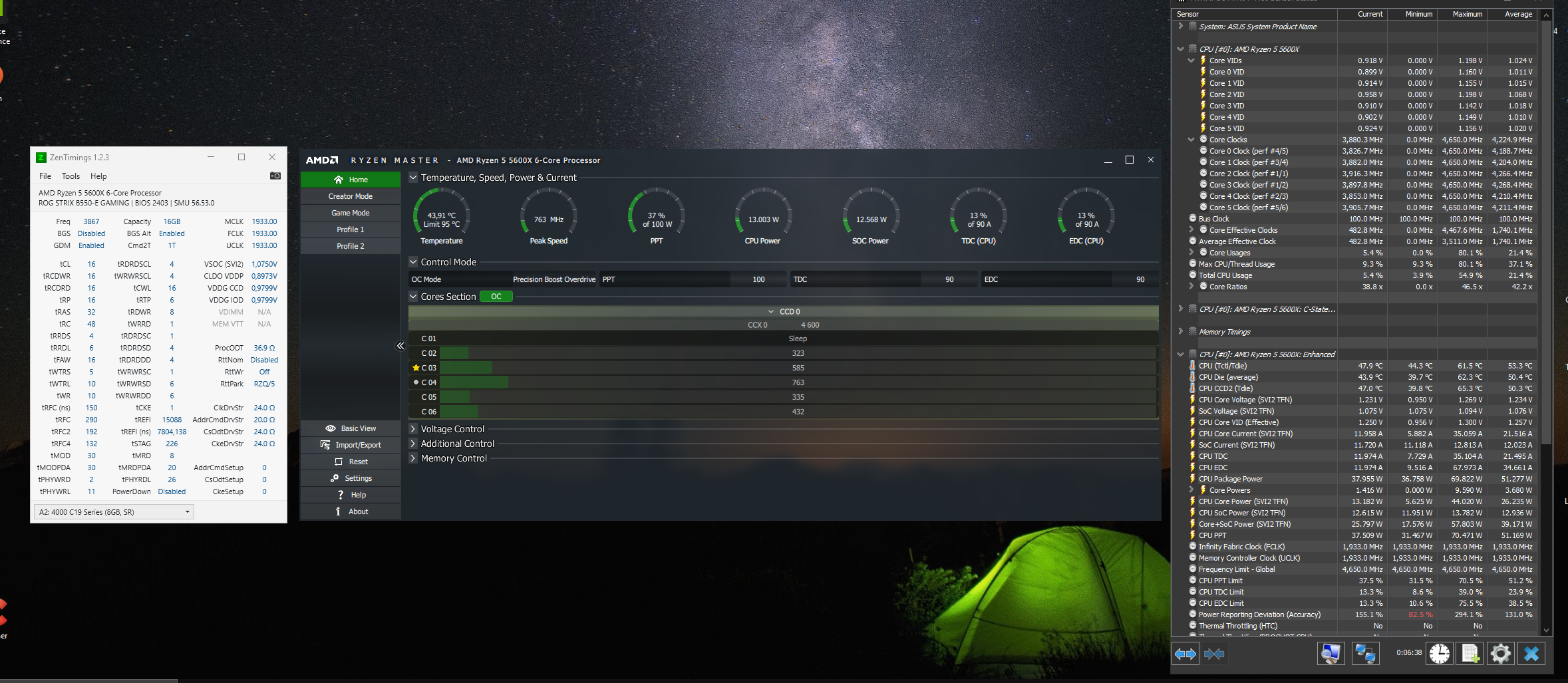Click the AMD logo in Ryzen Master title
This screenshot has height=683, width=1568.
[x=322, y=160]
